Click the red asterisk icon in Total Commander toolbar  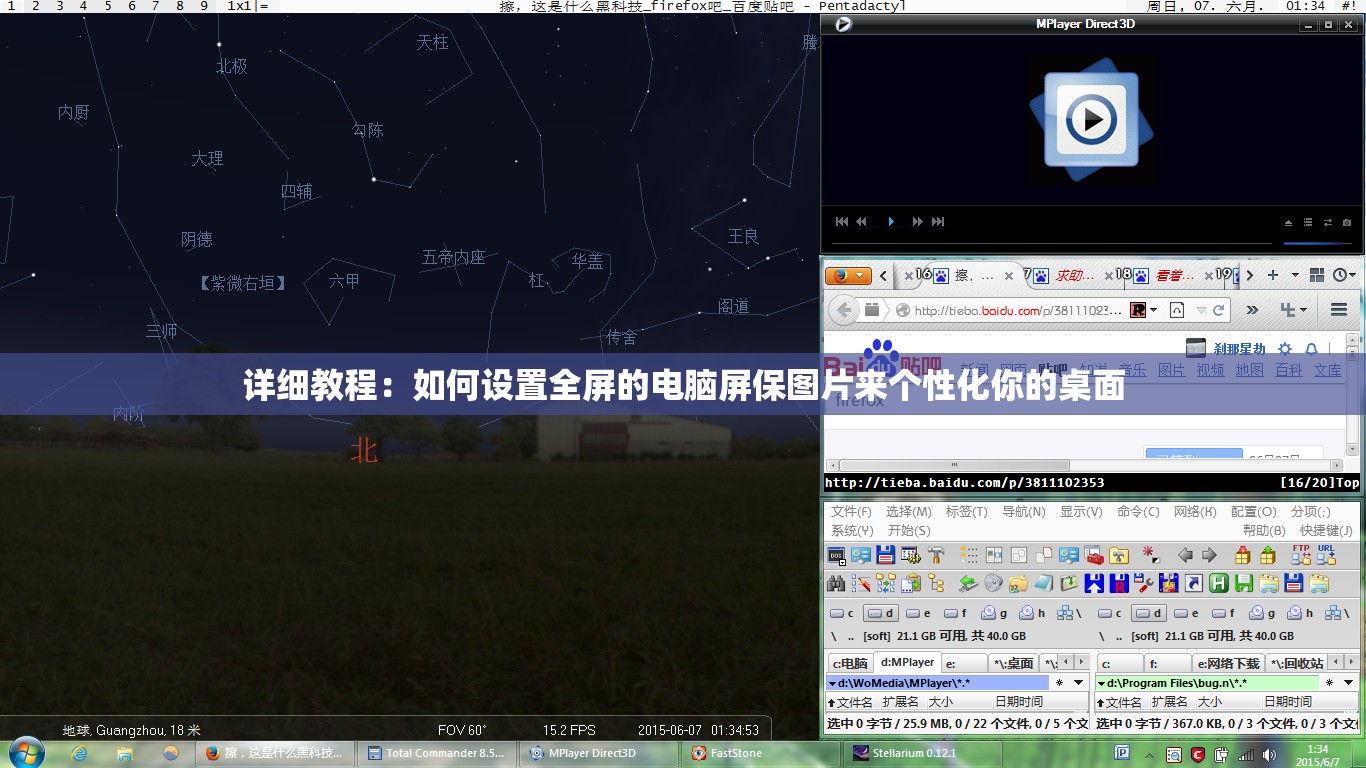(1151, 555)
